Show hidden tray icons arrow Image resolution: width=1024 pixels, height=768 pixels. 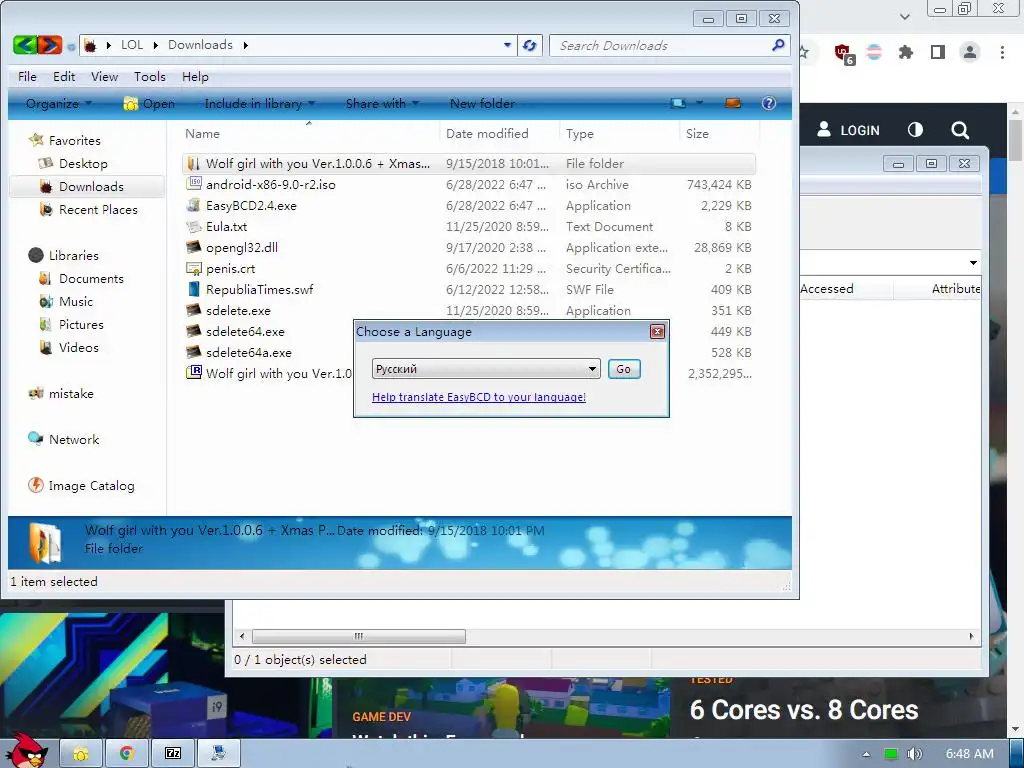pyautogui.click(x=867, y=754)
